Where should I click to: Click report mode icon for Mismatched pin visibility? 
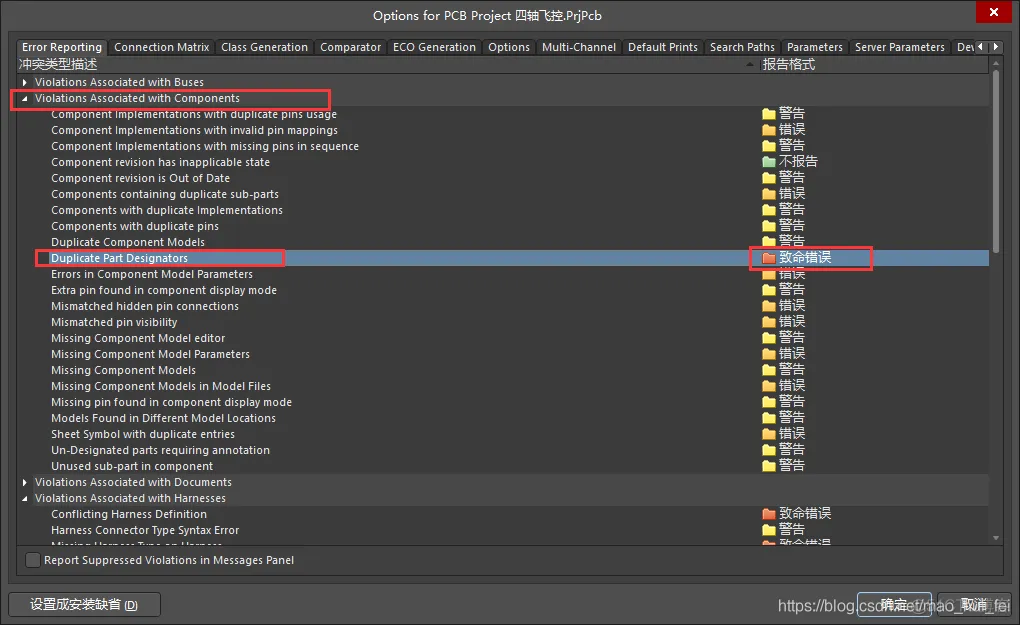point(768,322)
